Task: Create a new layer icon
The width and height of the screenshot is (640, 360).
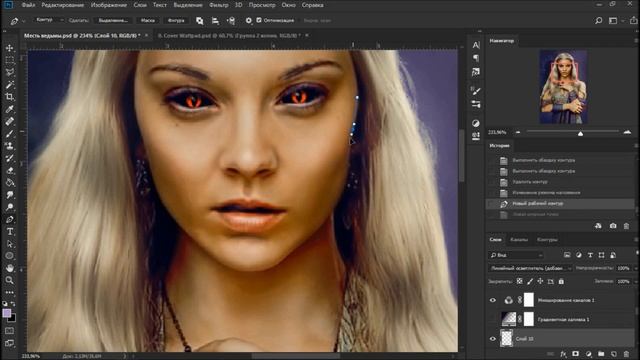Action: coord(614,354)
